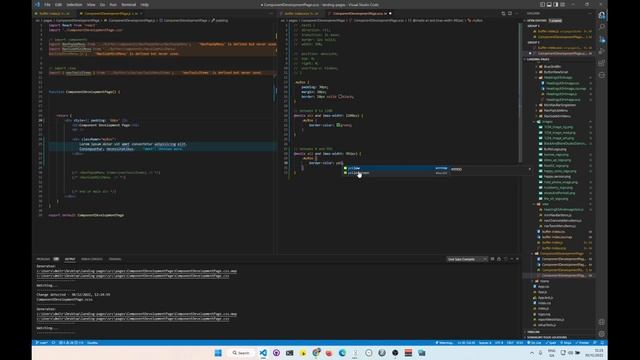Switch to the PROBLEMS panel tab
This screenshot has height=360, width=640.
47,259
